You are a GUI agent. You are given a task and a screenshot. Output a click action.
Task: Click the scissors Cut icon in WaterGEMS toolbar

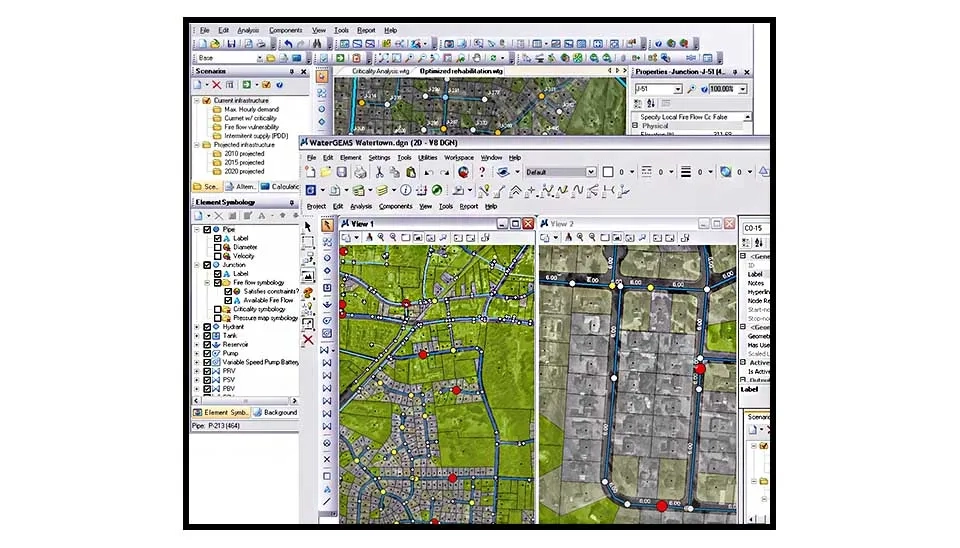tap(380, 172)
